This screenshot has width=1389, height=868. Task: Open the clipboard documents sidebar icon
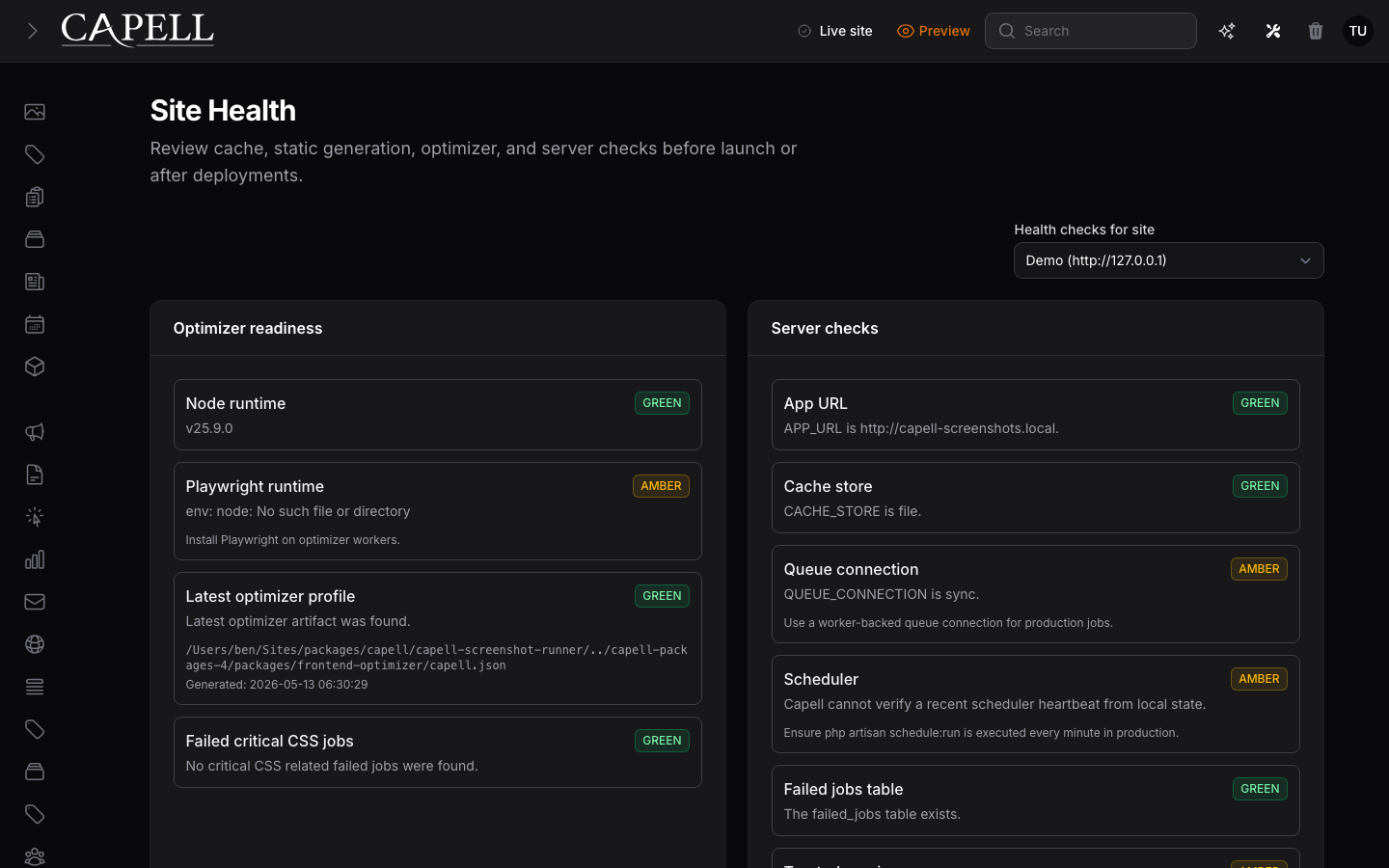coord(35,197)
